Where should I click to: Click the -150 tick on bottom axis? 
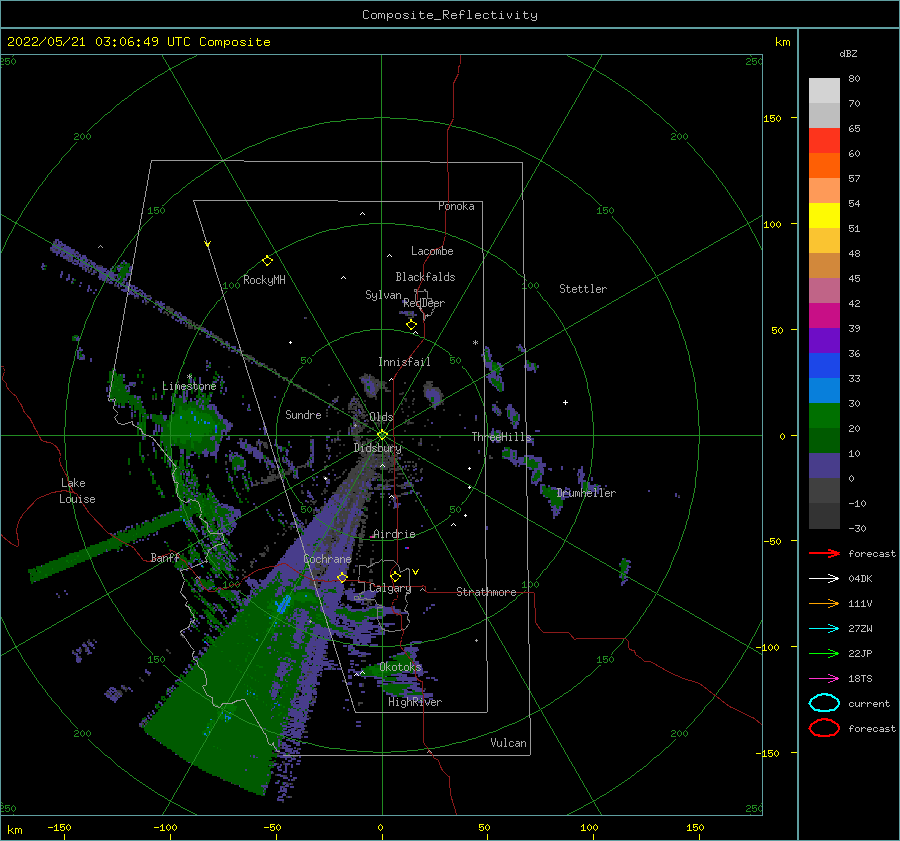pos(59,827)
